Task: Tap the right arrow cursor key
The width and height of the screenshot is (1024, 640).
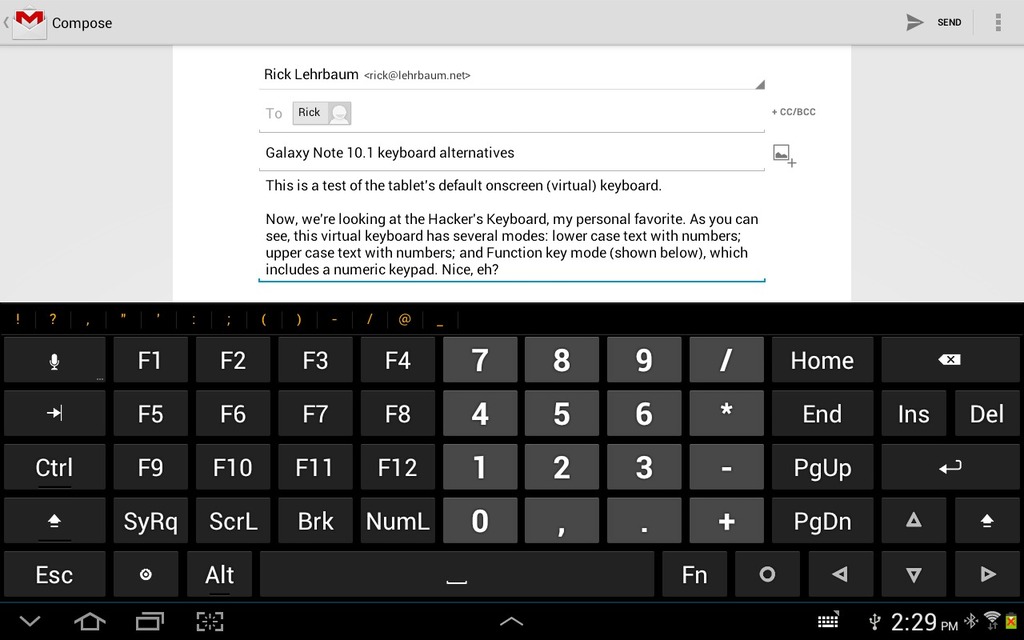Action: pyautogui.click(x=987, y=574)
